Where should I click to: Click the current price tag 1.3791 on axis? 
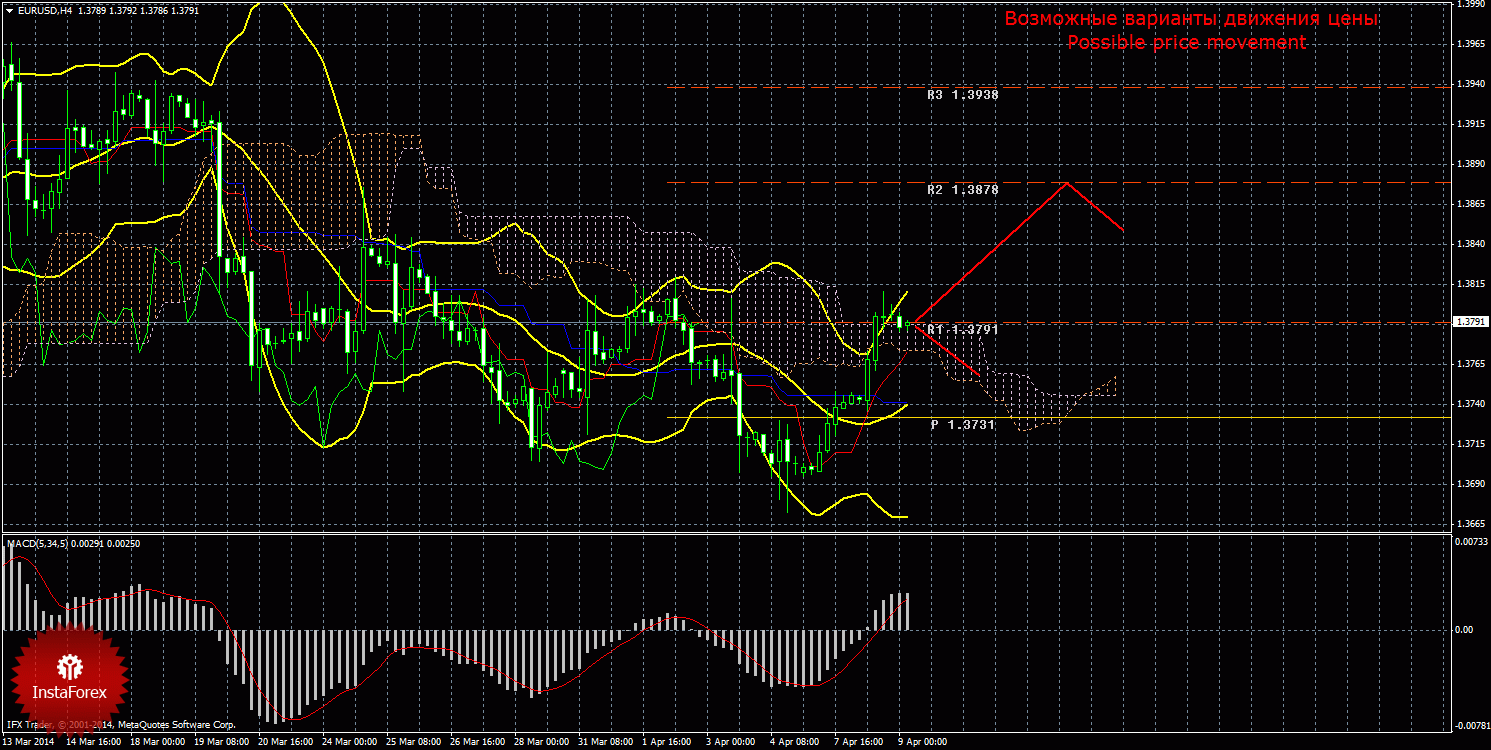pyautogui.click(x=1469, y=322)
